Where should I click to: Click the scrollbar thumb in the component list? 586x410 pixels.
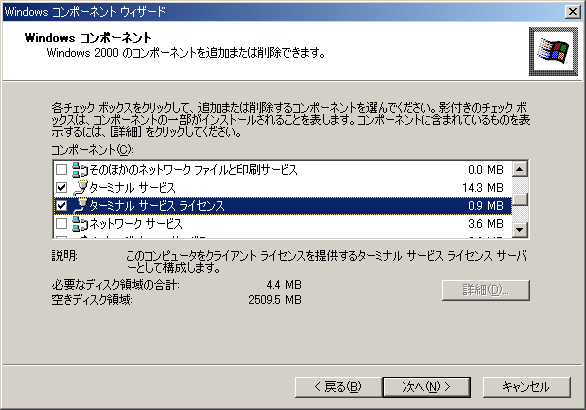pos(519,199)
